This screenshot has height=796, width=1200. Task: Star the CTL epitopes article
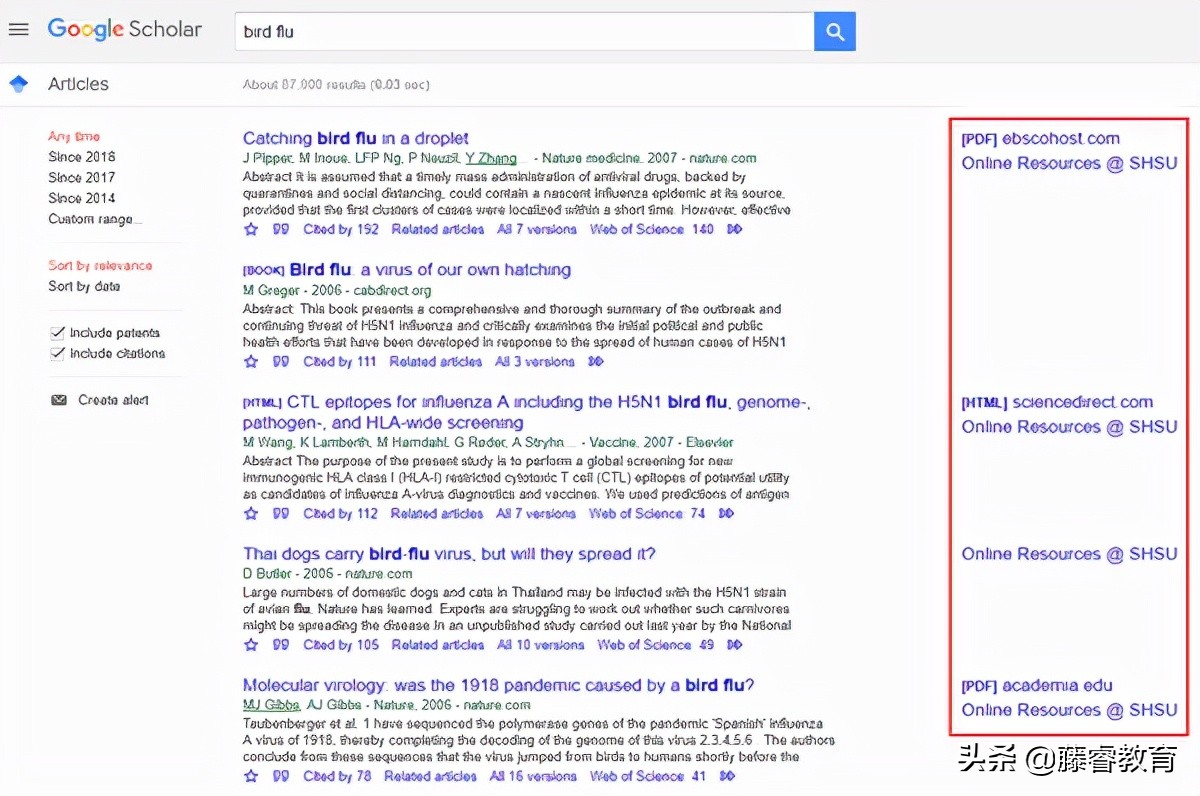pyautogui.click(x=251, y=513)
